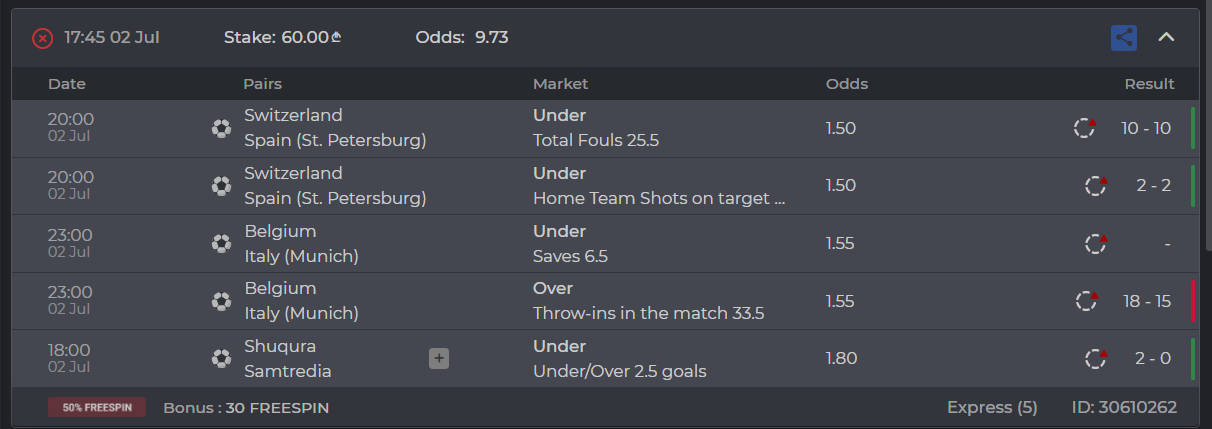Collapse the bet slip details chevron
The image size is (1212, 429).
click(1166, 38)
